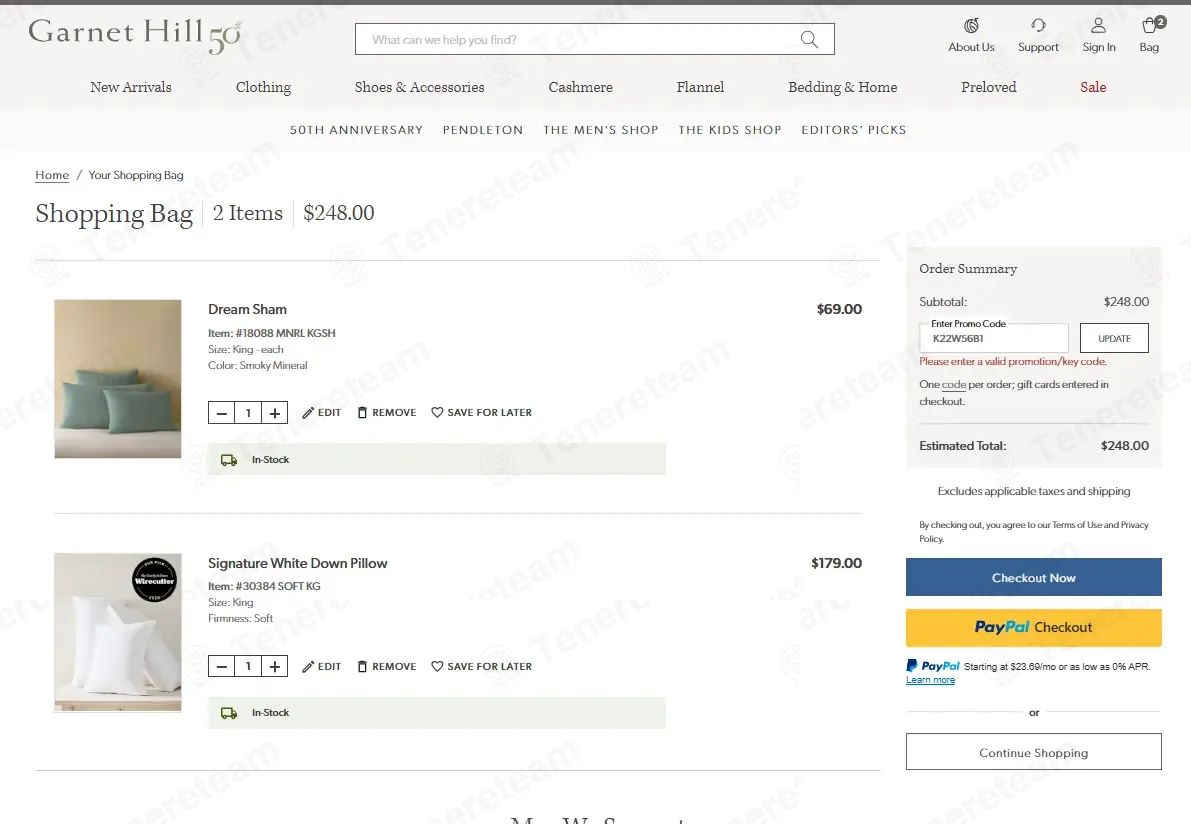Pay with PayPal Checkout button
Viewport: 1191px width, 824px height.
coord(1034,627)
